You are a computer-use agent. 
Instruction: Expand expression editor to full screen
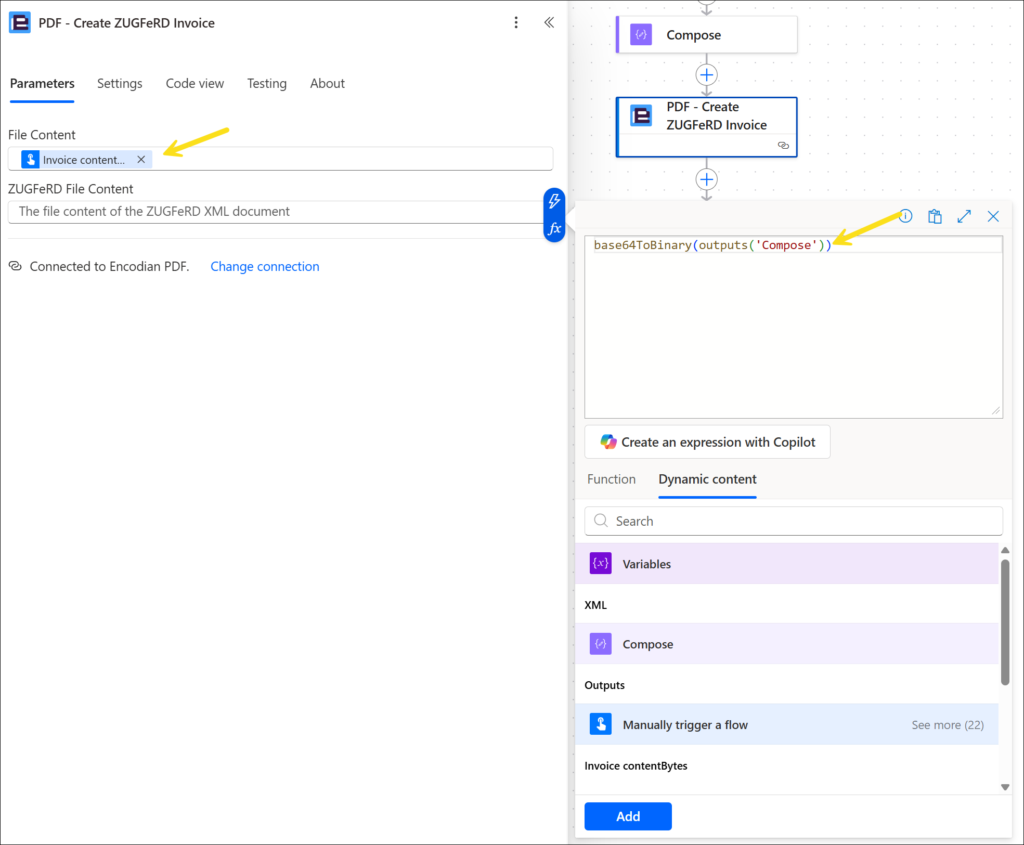(964, 216)
